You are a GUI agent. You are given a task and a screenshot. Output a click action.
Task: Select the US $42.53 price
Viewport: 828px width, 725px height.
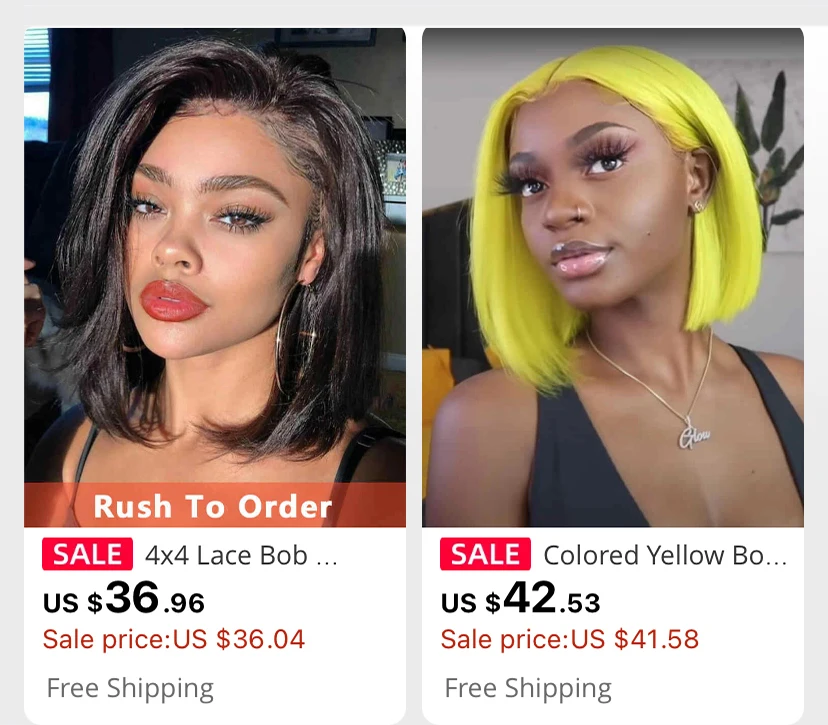(x=521, y=598)
